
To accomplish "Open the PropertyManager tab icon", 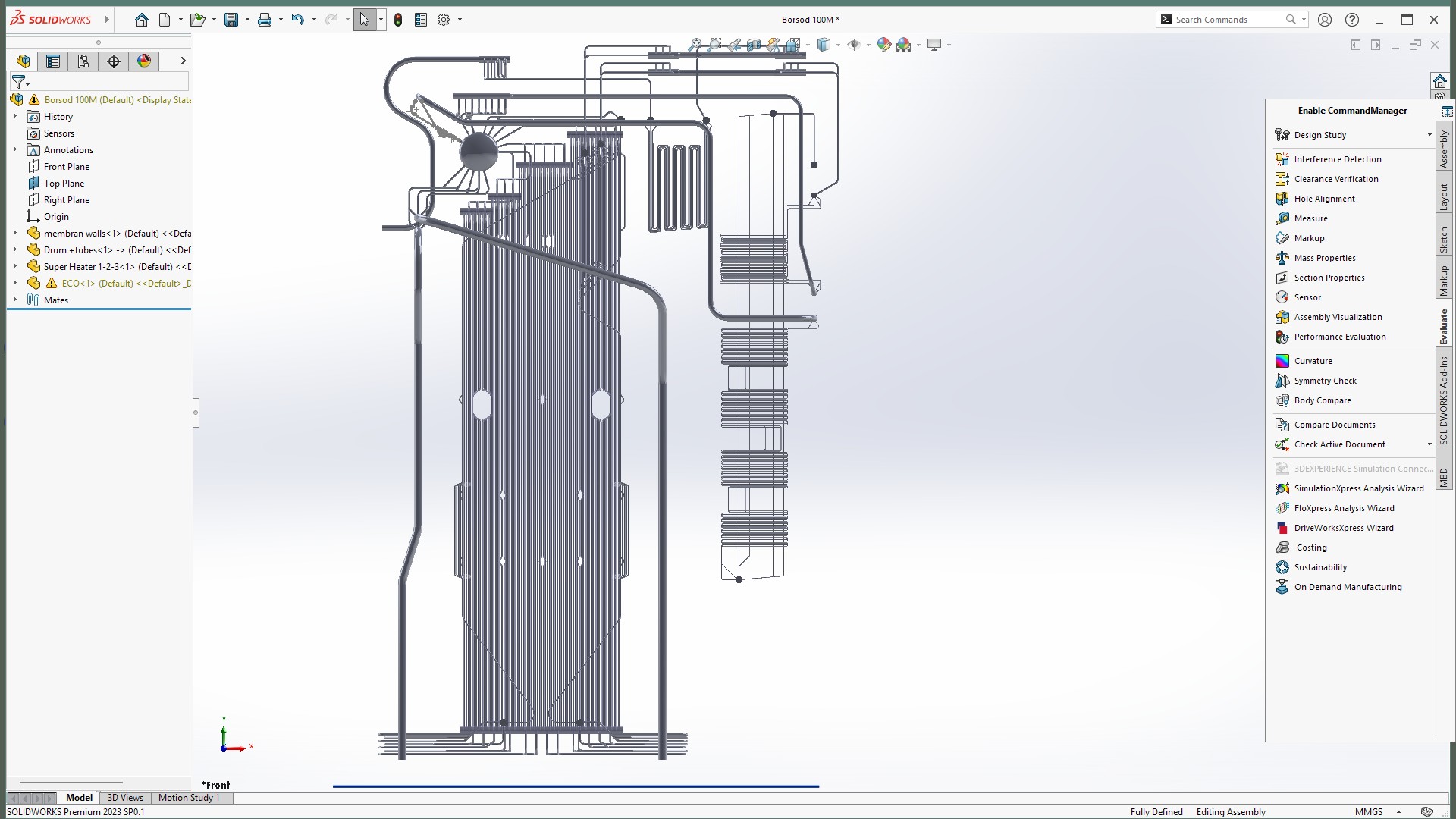I will coord(53,61).
